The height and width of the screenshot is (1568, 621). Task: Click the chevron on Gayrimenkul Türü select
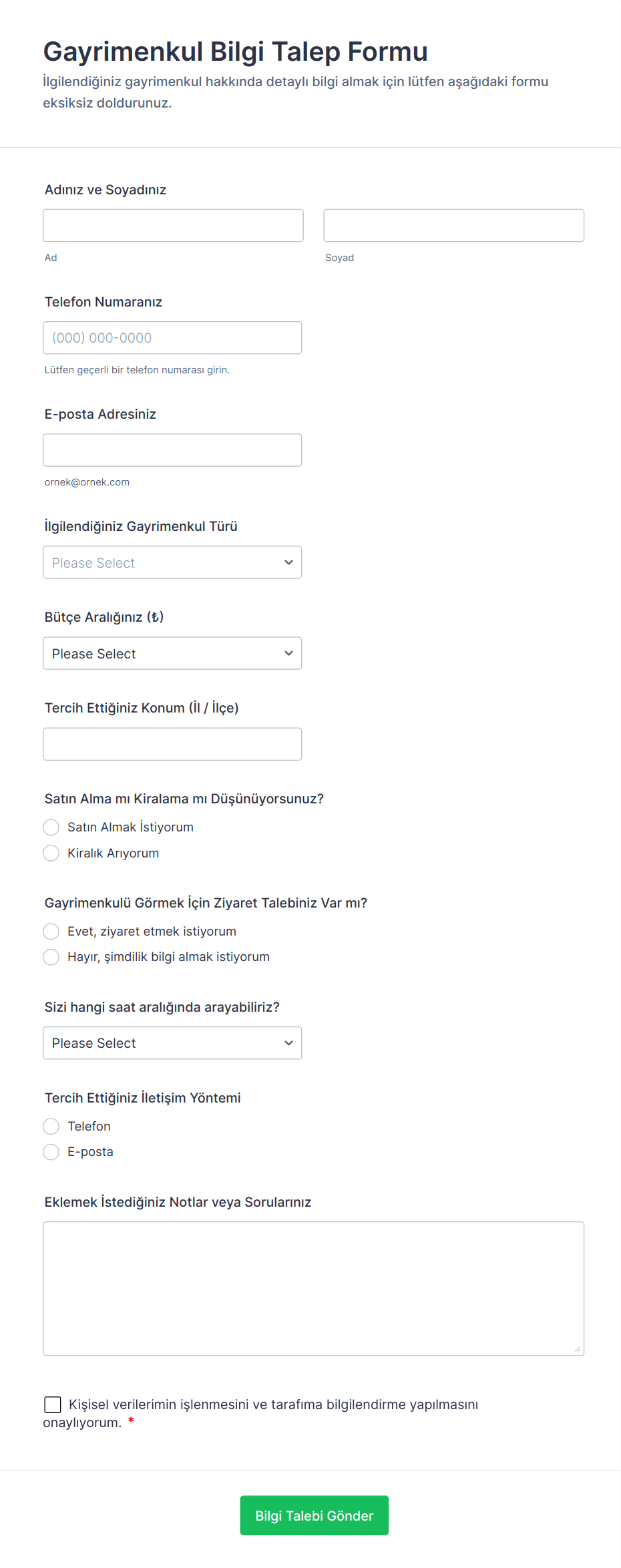288,562
